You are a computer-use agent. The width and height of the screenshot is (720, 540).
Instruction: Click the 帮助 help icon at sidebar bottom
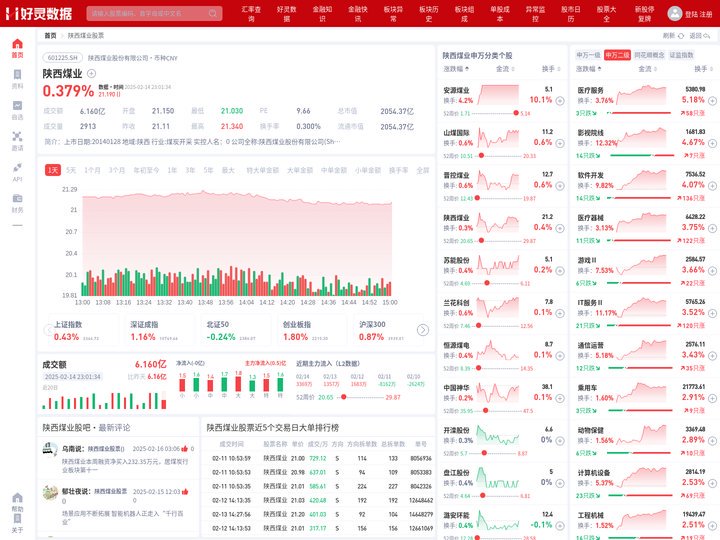[x=17, y=498]
